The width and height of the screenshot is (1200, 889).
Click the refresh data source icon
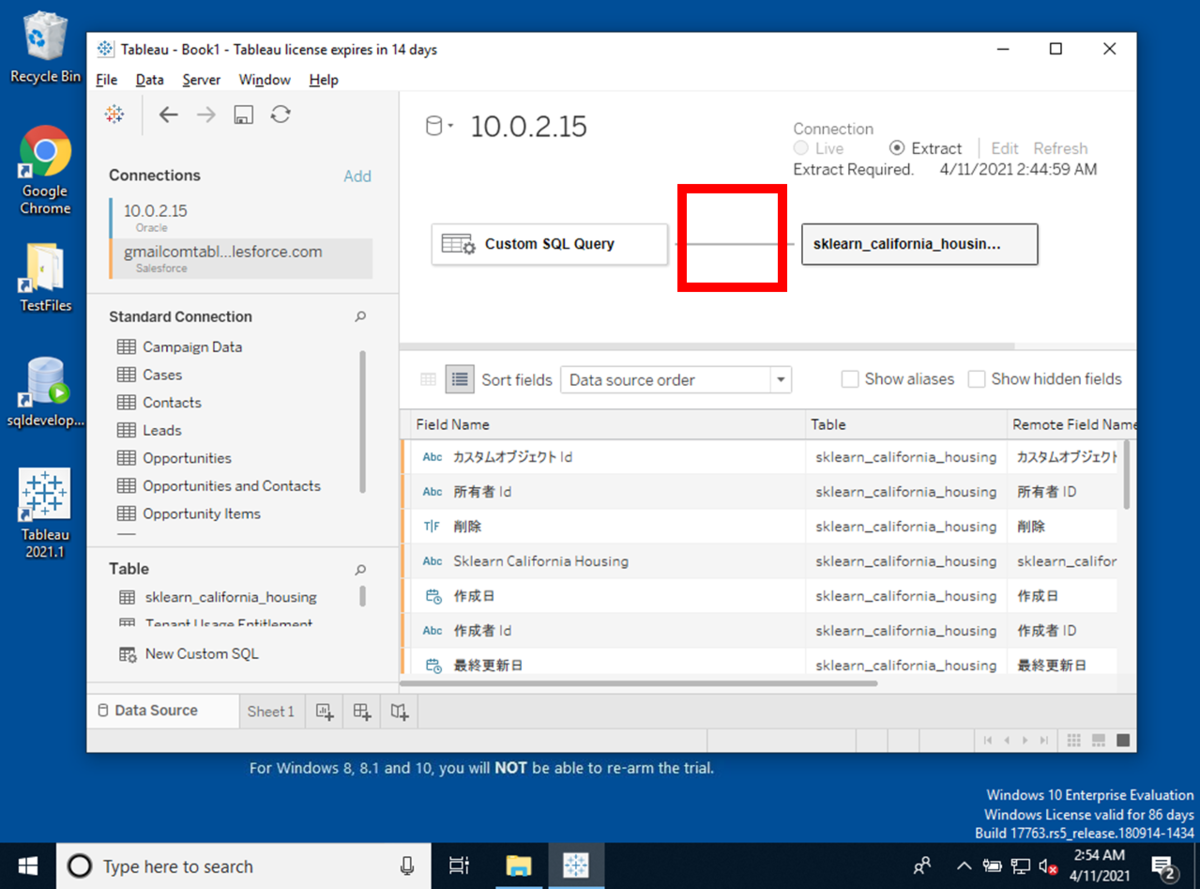click(x=281, y=115)
